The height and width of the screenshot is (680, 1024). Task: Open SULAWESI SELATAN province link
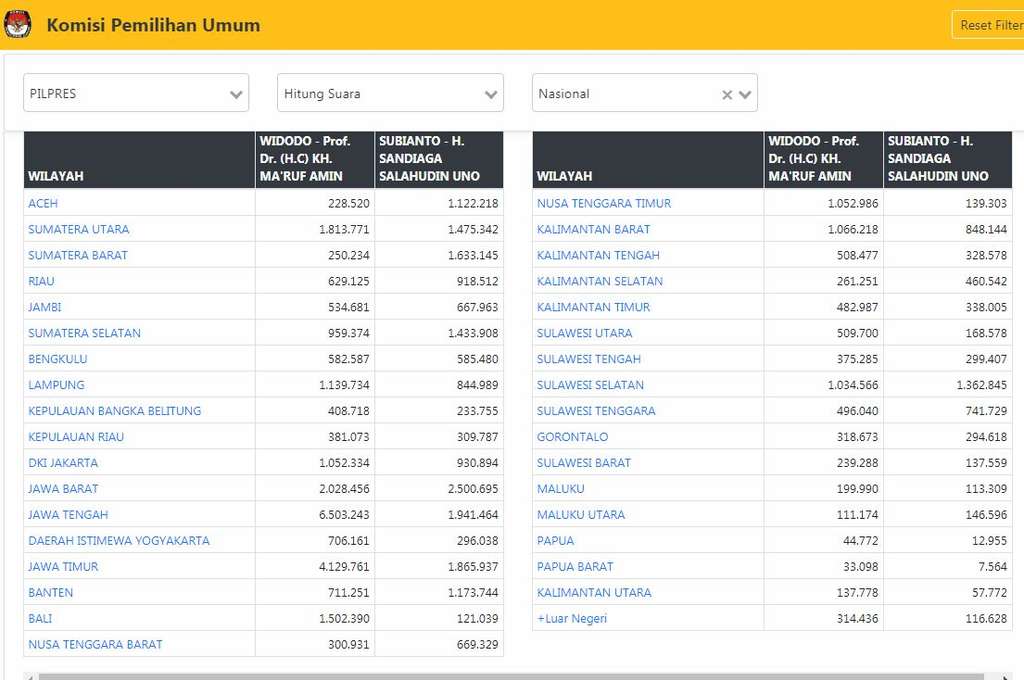point(590,385)
